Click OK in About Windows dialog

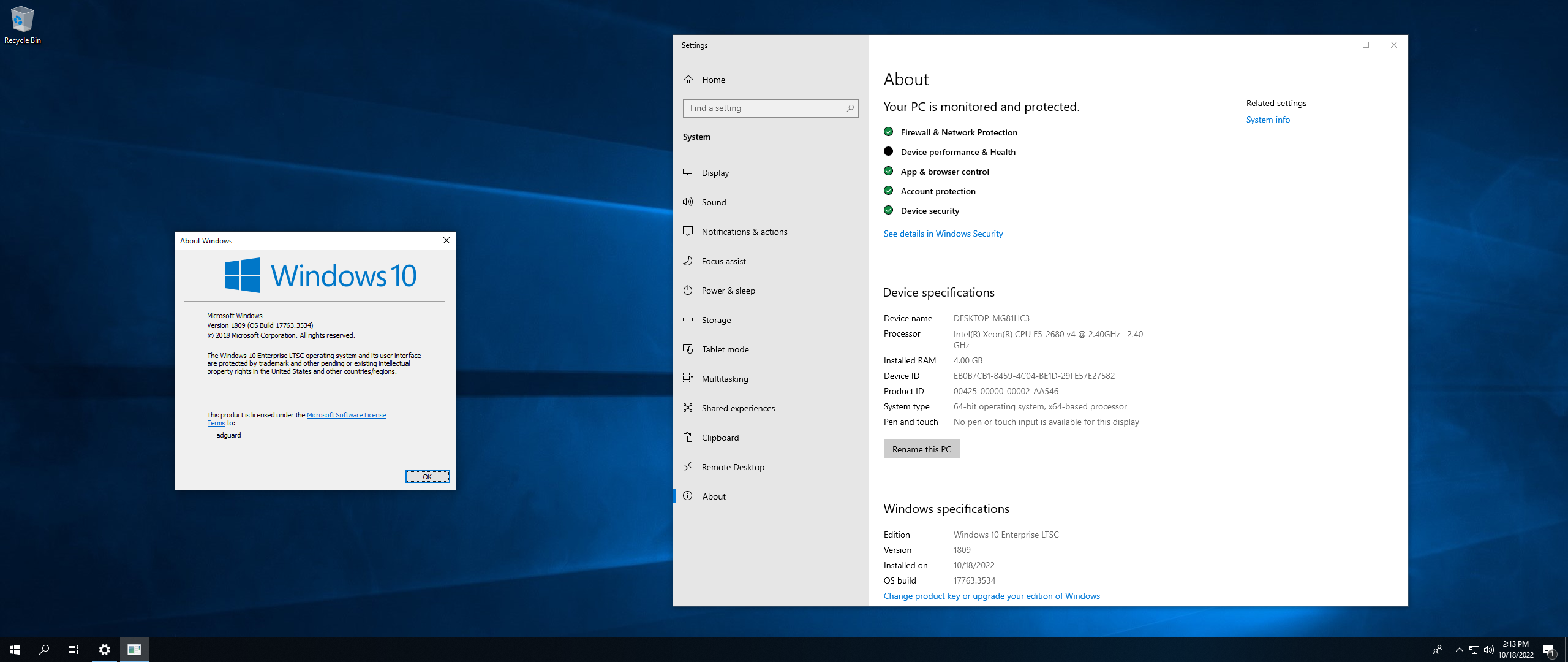[x=428, y=477]
